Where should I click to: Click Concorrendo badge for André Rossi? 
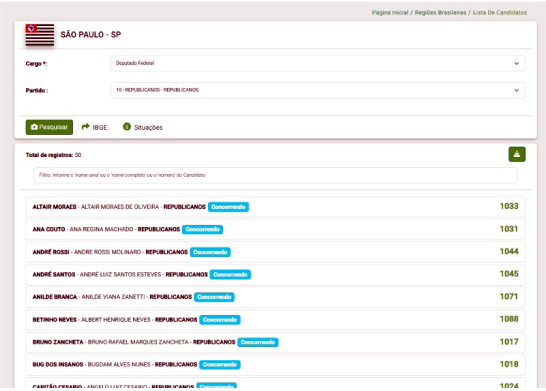[x=210, y=252]
